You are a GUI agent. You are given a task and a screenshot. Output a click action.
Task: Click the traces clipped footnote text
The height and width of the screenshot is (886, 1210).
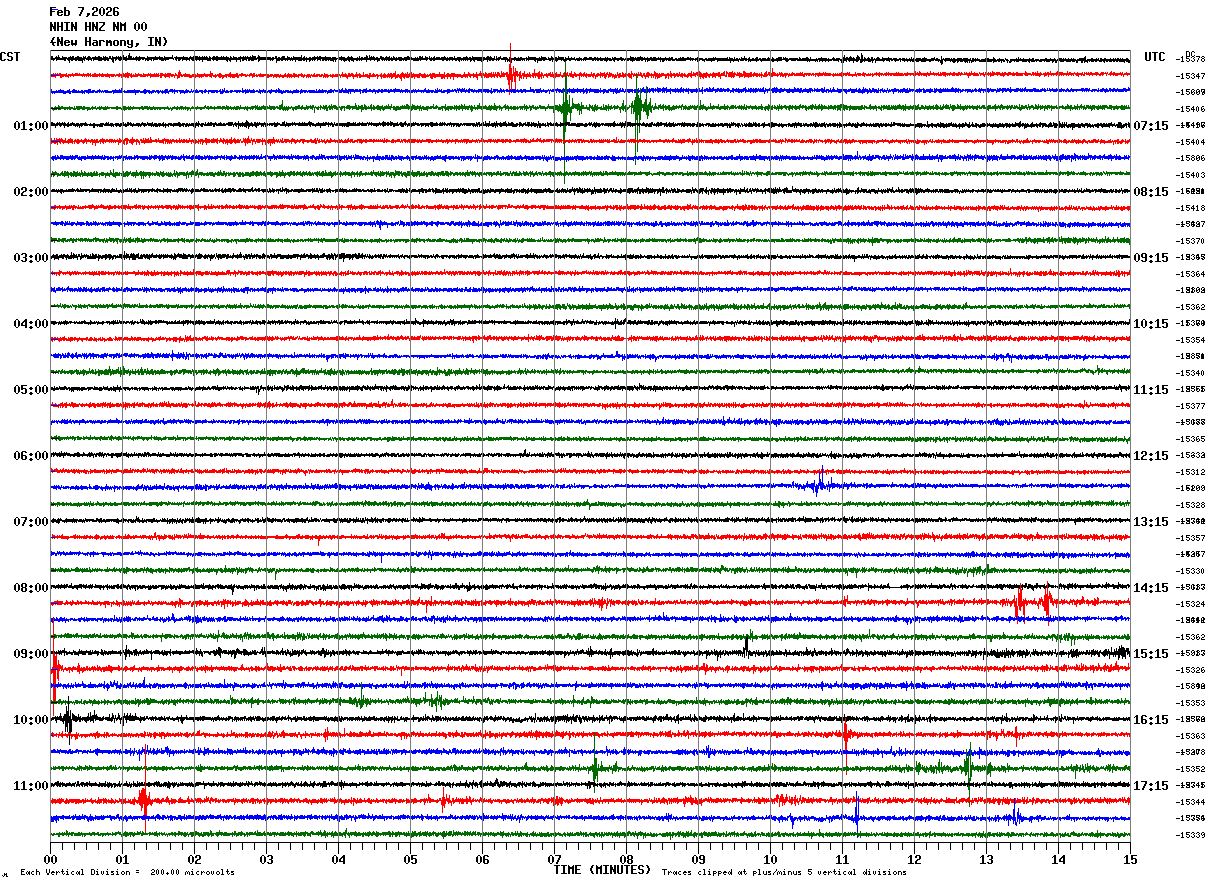[x=784, y=872]
